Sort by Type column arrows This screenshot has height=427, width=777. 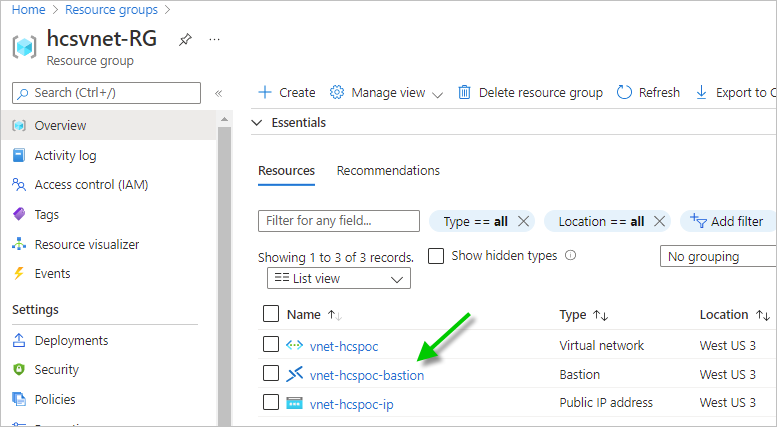(601, 315)
